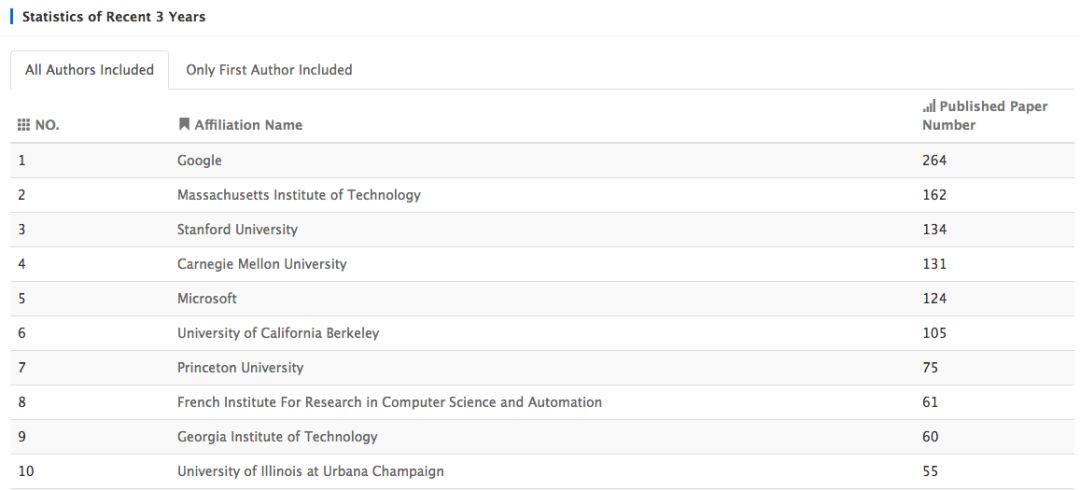Click University of Illinois at Urbana Champaign

(x=310, y=471)
